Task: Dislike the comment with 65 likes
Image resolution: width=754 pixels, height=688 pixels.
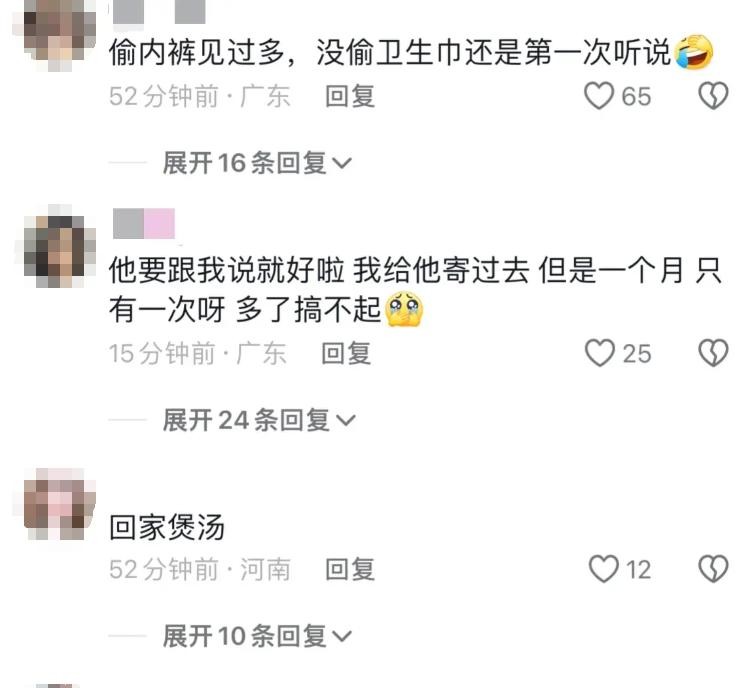Action: (713, 96)
